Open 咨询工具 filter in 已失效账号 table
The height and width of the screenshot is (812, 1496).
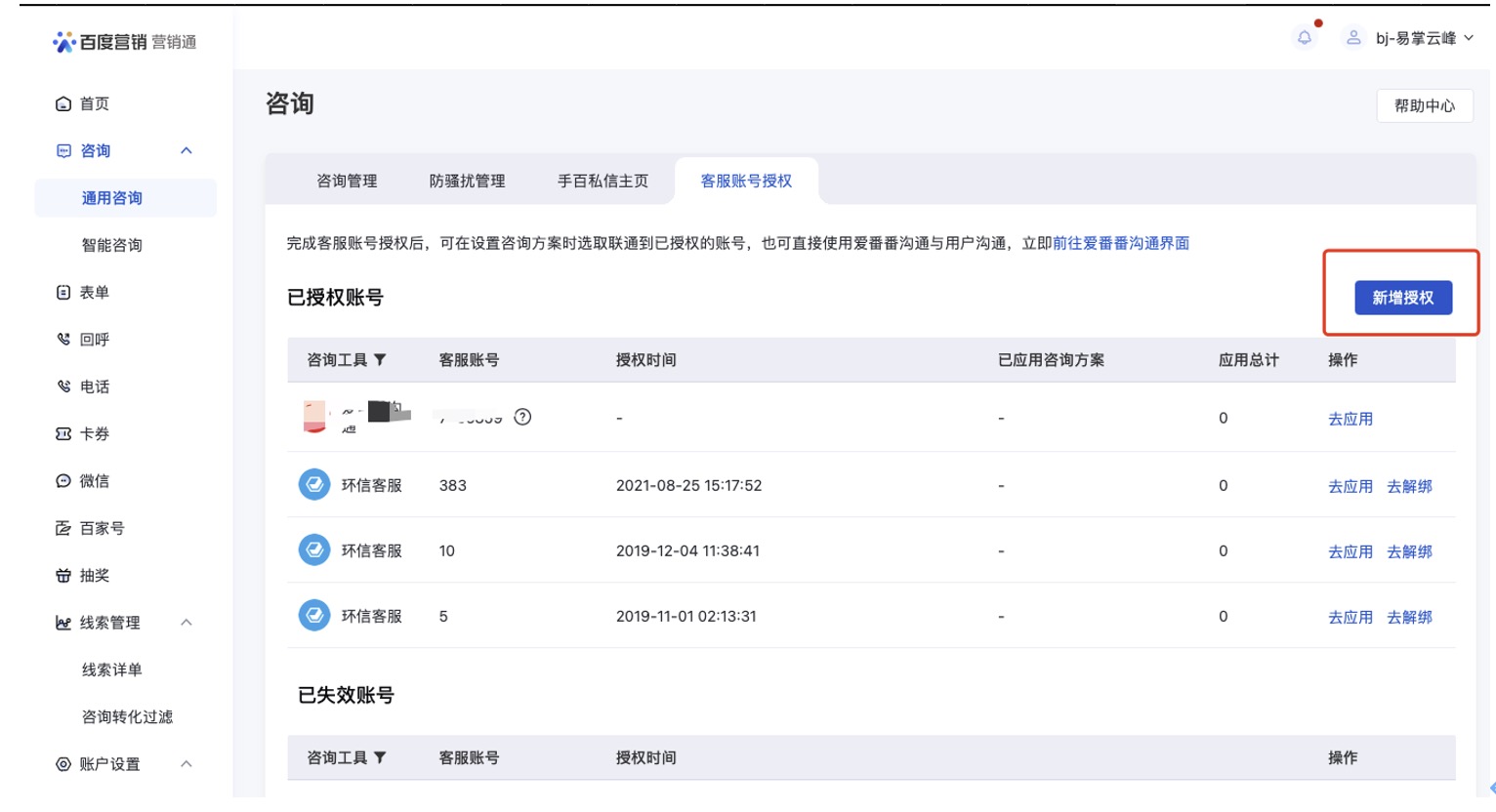pyautogui.click(x=380, y=757)
